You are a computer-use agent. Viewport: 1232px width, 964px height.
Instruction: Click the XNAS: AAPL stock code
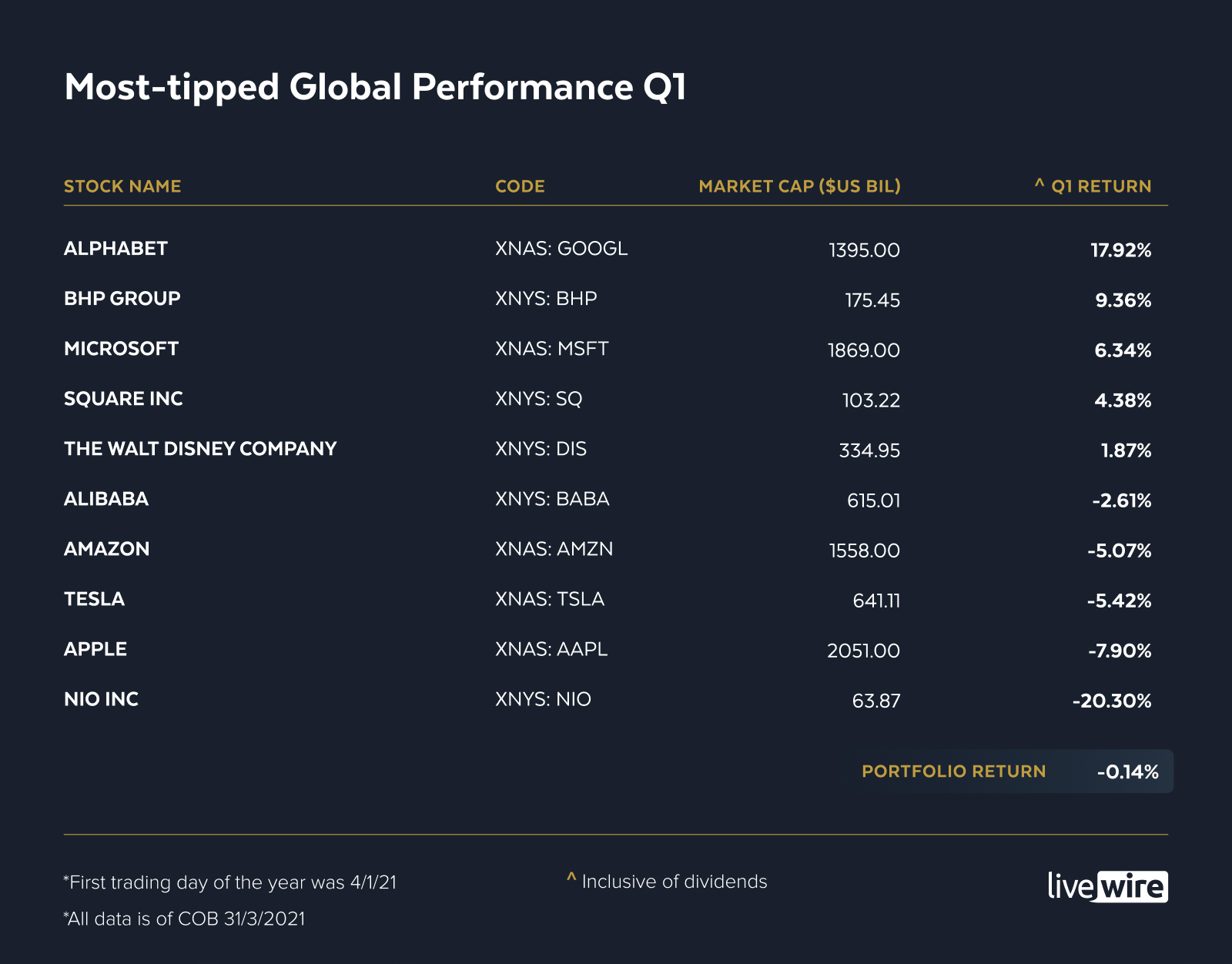[551, 649]
